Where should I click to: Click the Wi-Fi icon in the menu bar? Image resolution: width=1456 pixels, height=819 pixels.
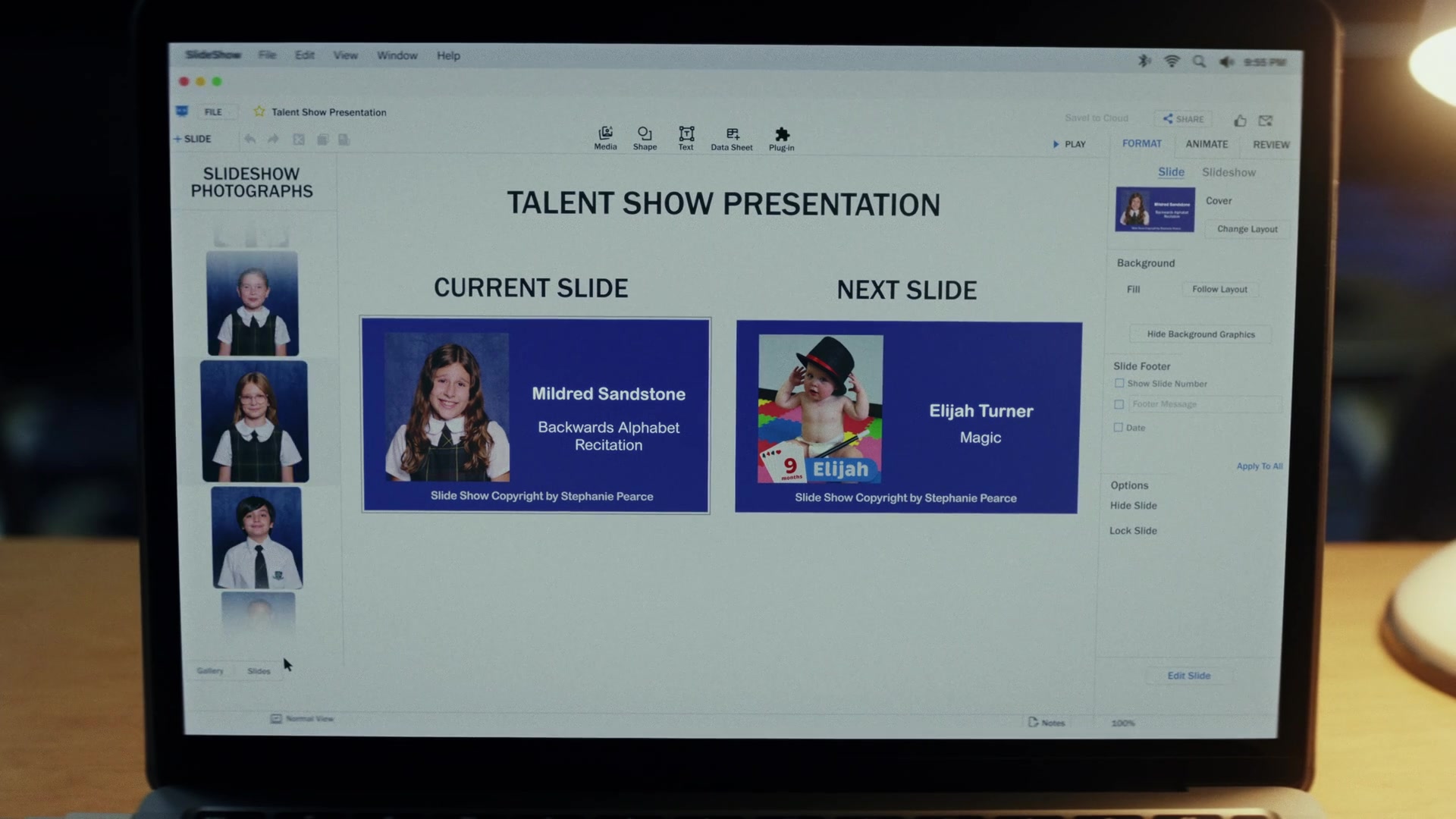[1172, 61]
